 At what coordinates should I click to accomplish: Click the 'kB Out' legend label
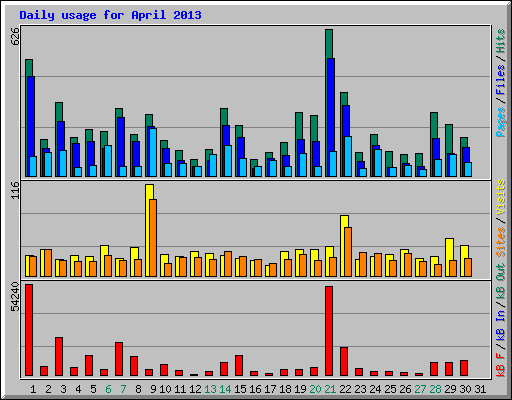click(x=501, y=282)
